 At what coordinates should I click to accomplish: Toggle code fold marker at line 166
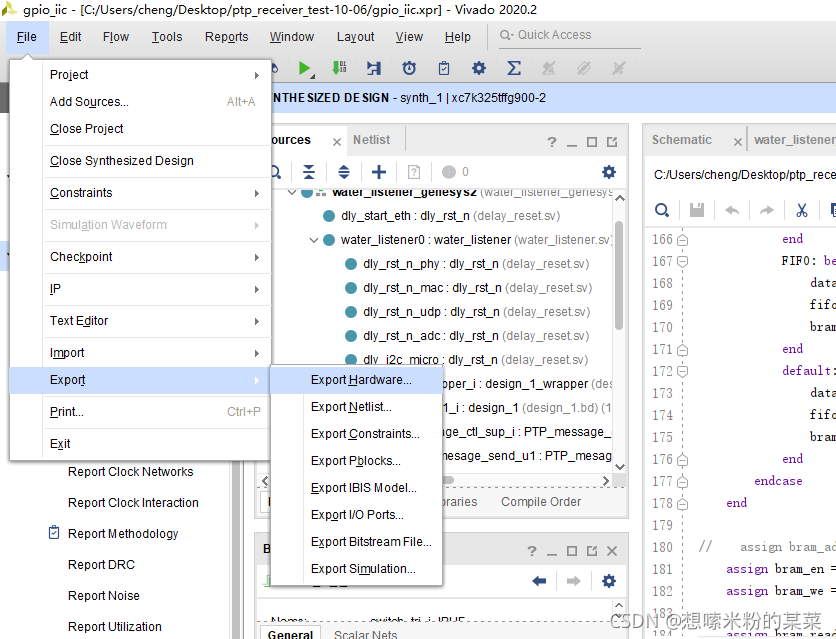(682, 240)
